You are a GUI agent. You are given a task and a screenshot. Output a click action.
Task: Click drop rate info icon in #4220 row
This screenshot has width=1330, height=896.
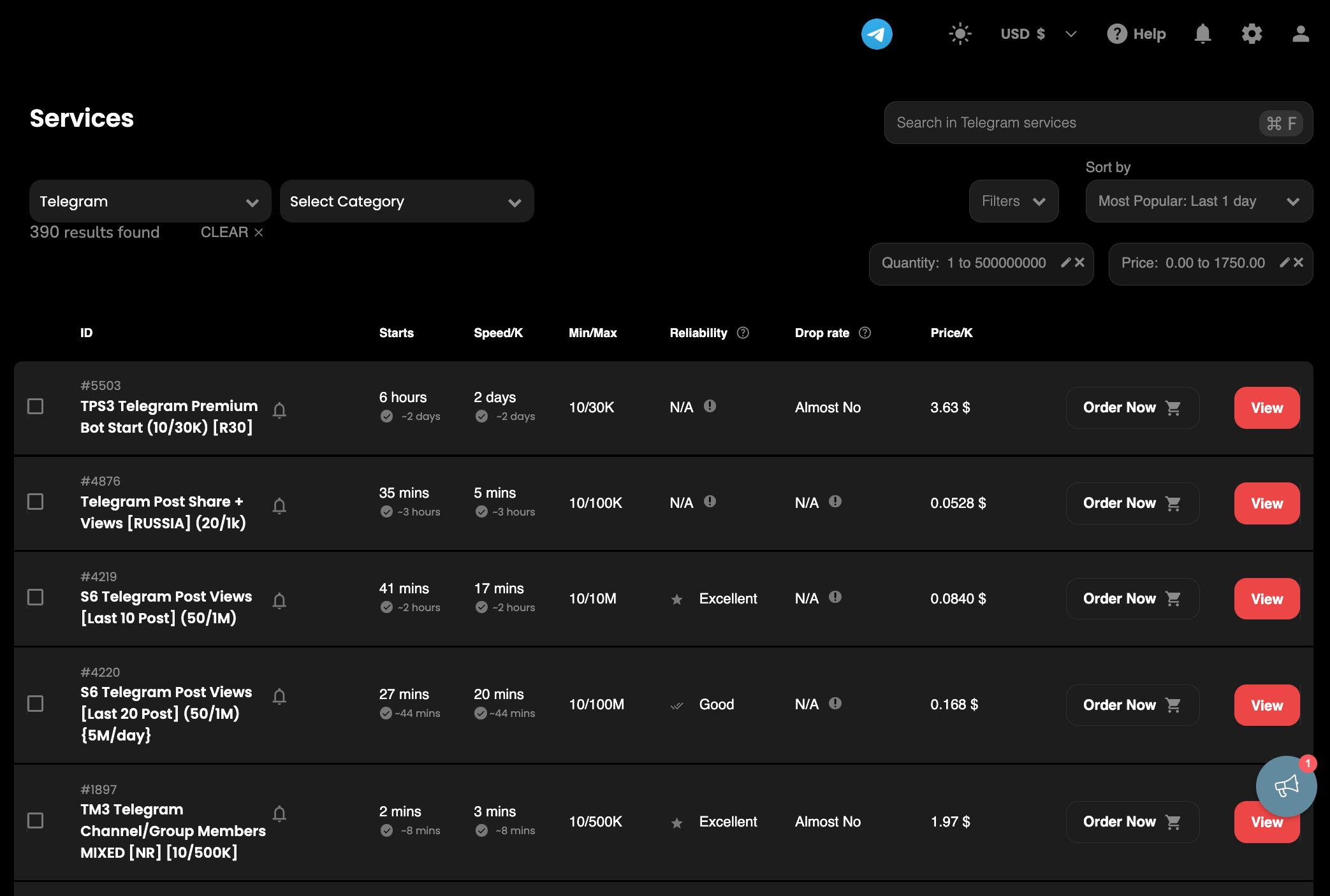click(x=835, y=704)
